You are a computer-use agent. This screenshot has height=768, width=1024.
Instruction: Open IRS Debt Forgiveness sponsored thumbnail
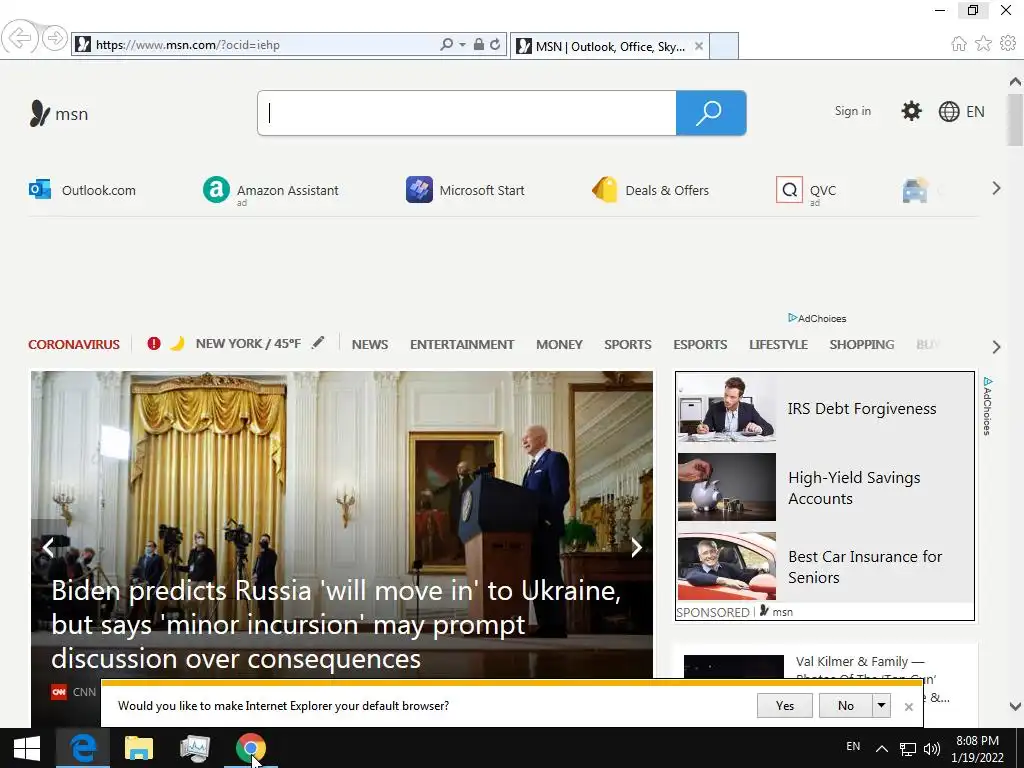[x=727, y=409]
